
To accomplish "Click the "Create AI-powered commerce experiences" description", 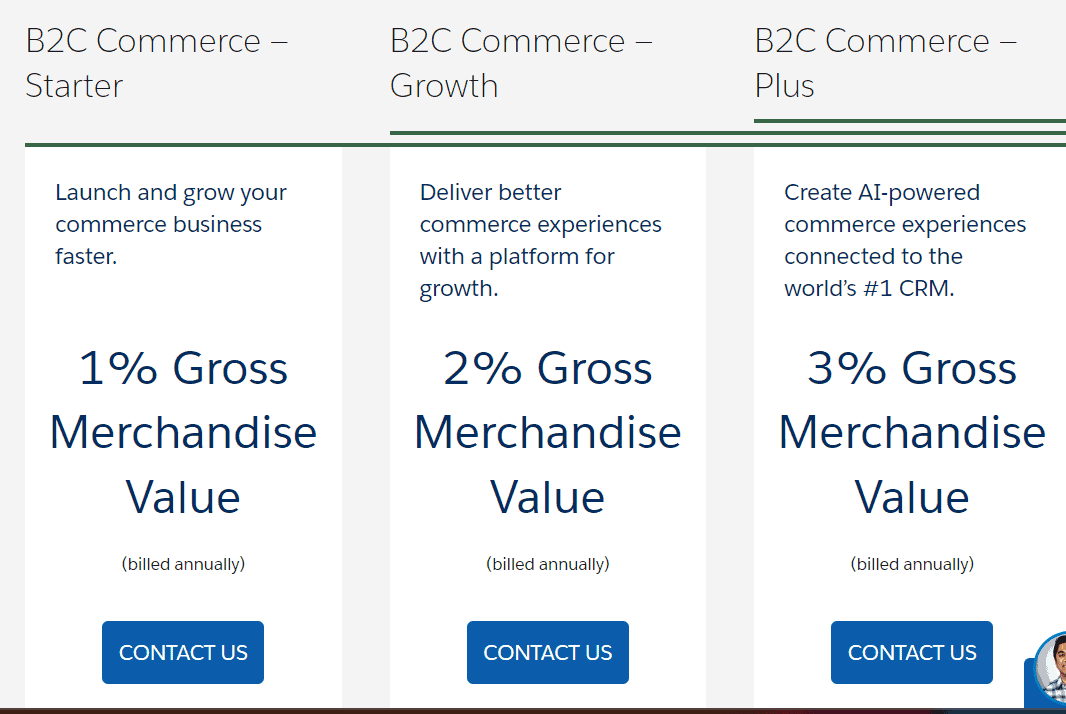I will 905,240.
